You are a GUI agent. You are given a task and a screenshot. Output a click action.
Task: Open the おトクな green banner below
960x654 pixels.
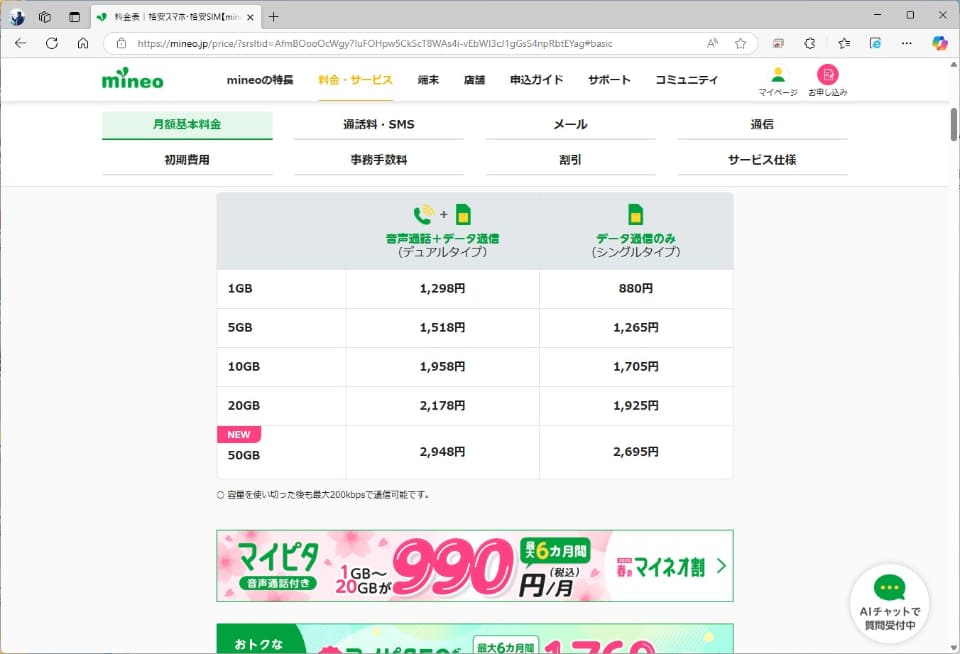click(474, 638)
